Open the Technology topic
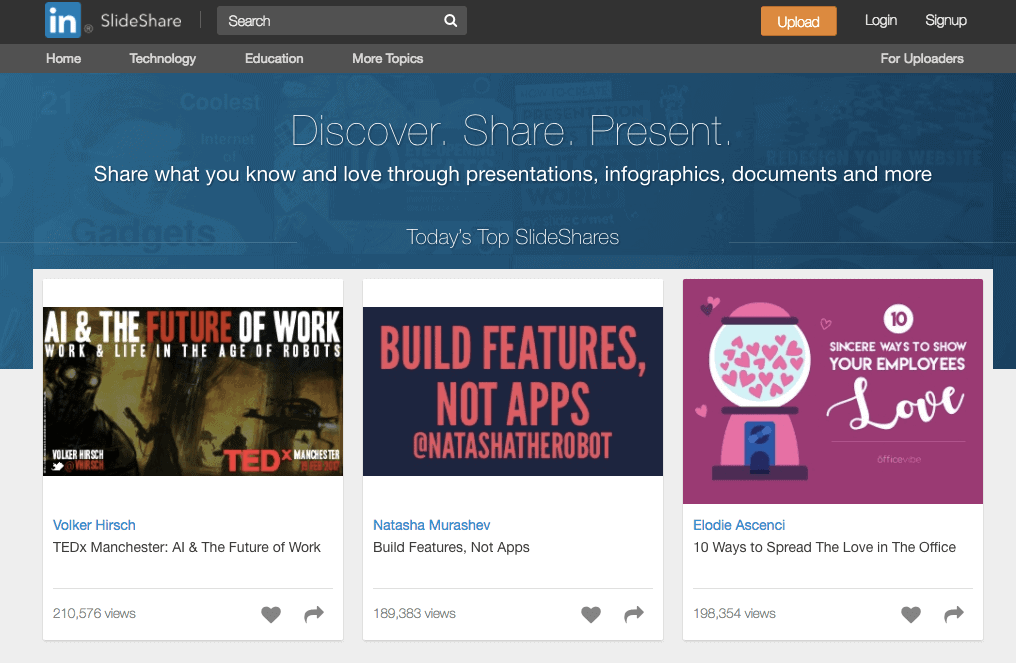 click(x=163, y=58)
